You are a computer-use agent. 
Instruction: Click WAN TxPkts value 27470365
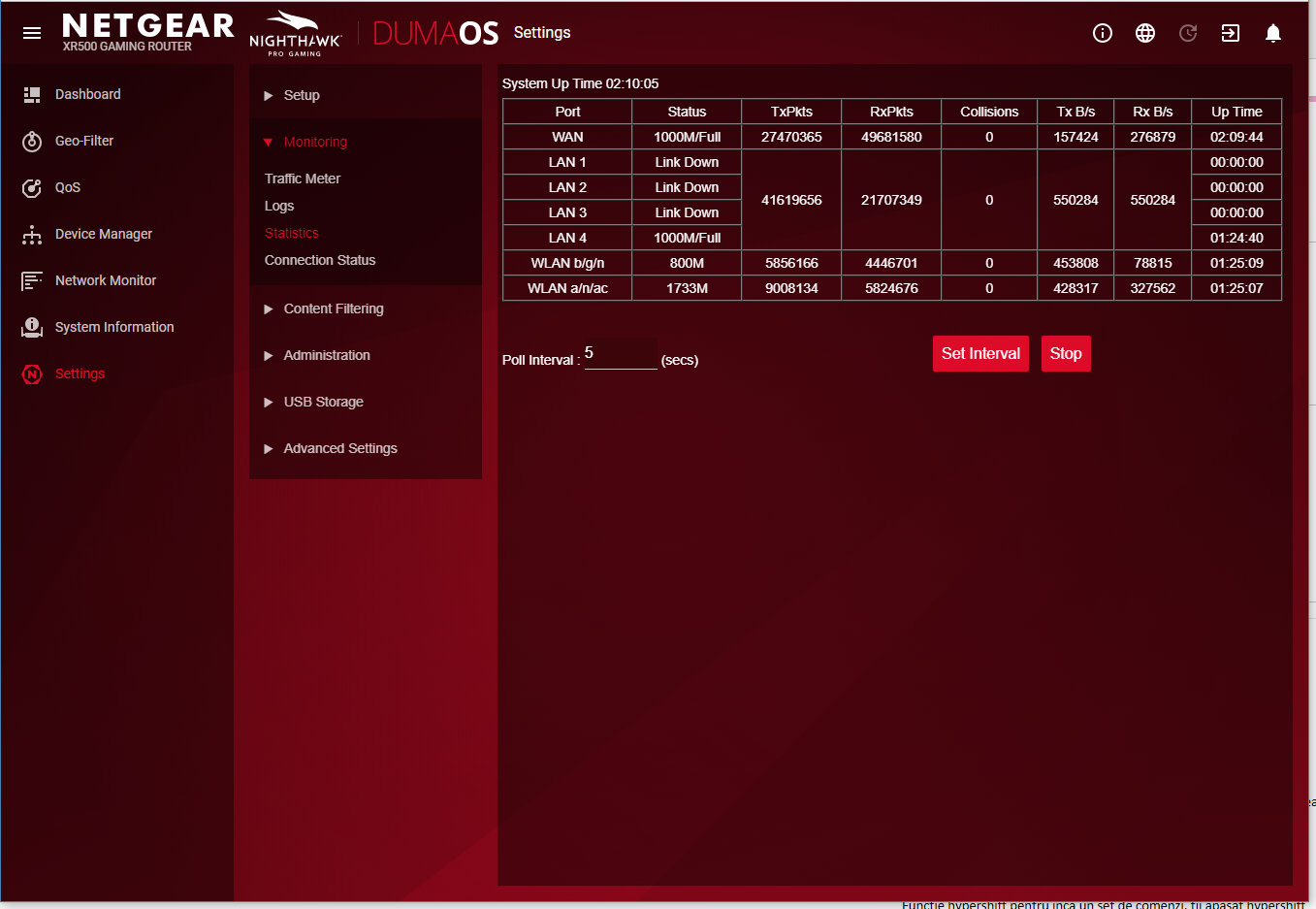tap(791, 137)
